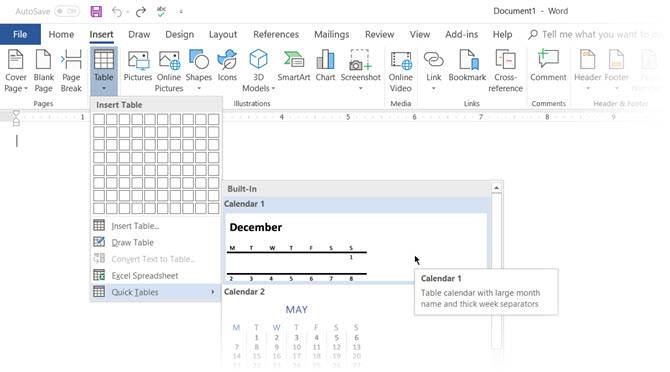Click the Tell me search field
The height and width of the screenshot is (372, 670).
coord(597,34)
